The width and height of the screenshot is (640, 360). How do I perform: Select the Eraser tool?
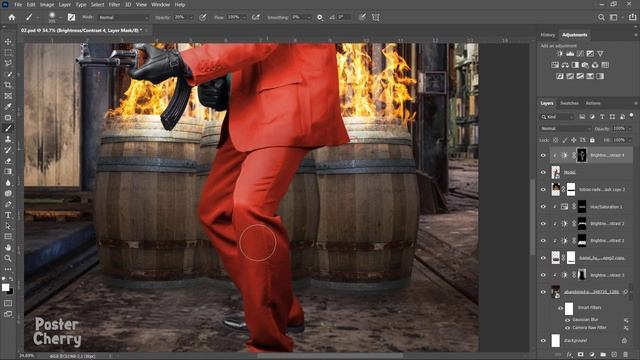click(8, 161)
